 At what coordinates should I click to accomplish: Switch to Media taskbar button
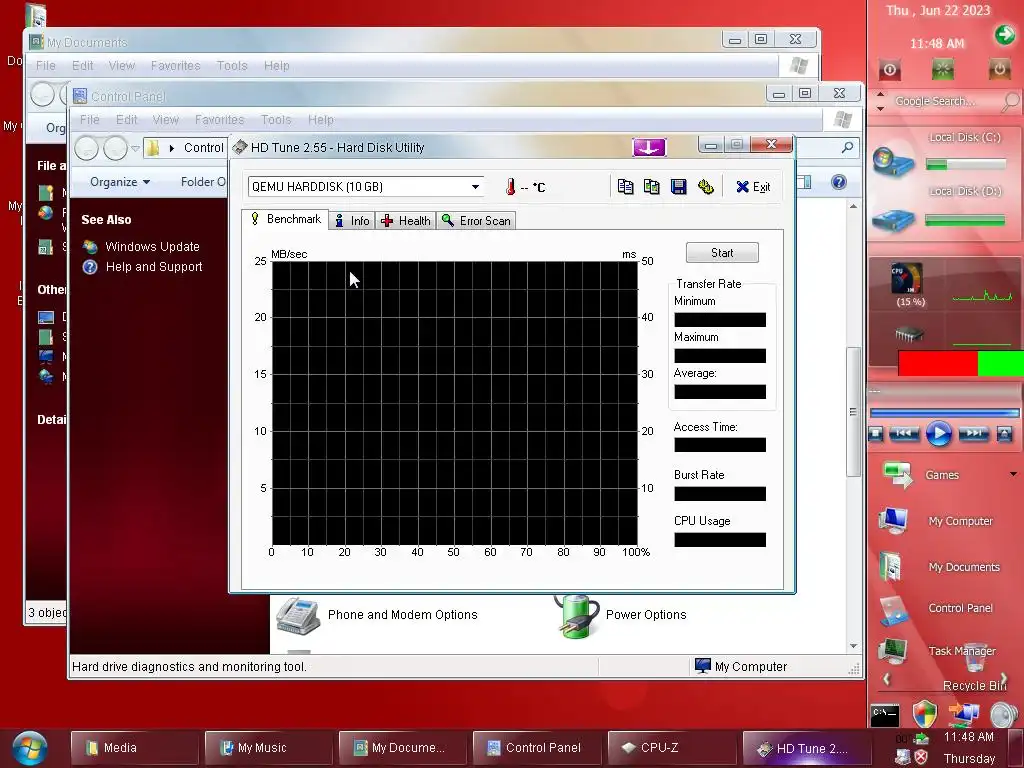pos(134,748)
